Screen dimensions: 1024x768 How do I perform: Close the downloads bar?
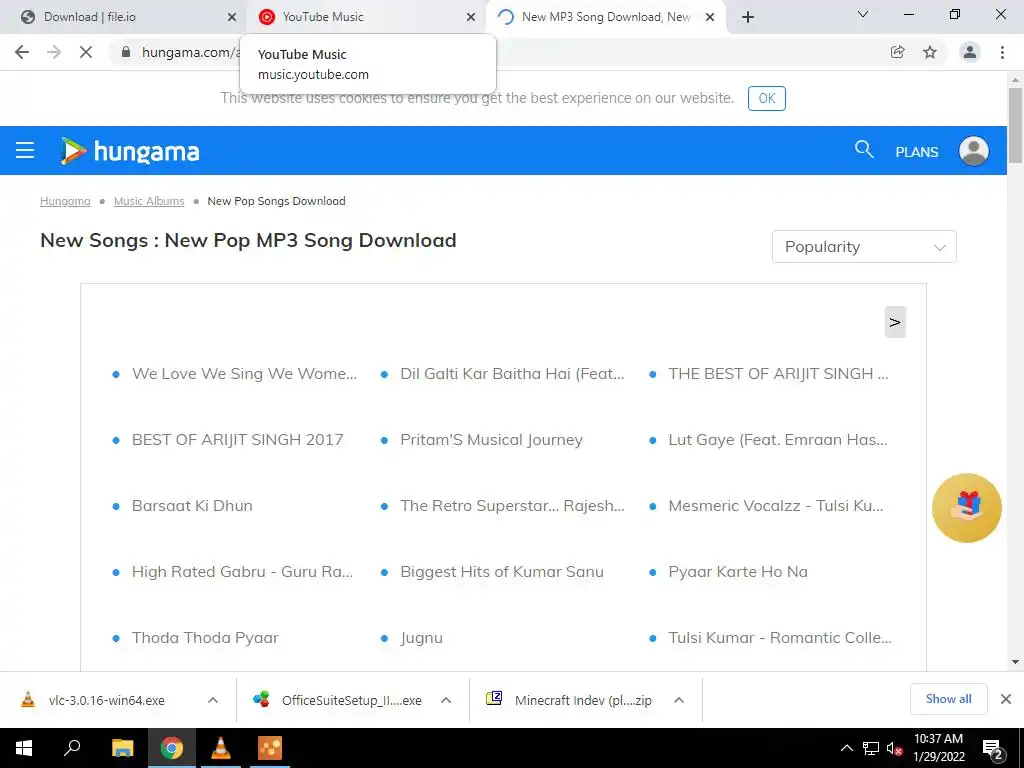click(x=1006, y=699)
